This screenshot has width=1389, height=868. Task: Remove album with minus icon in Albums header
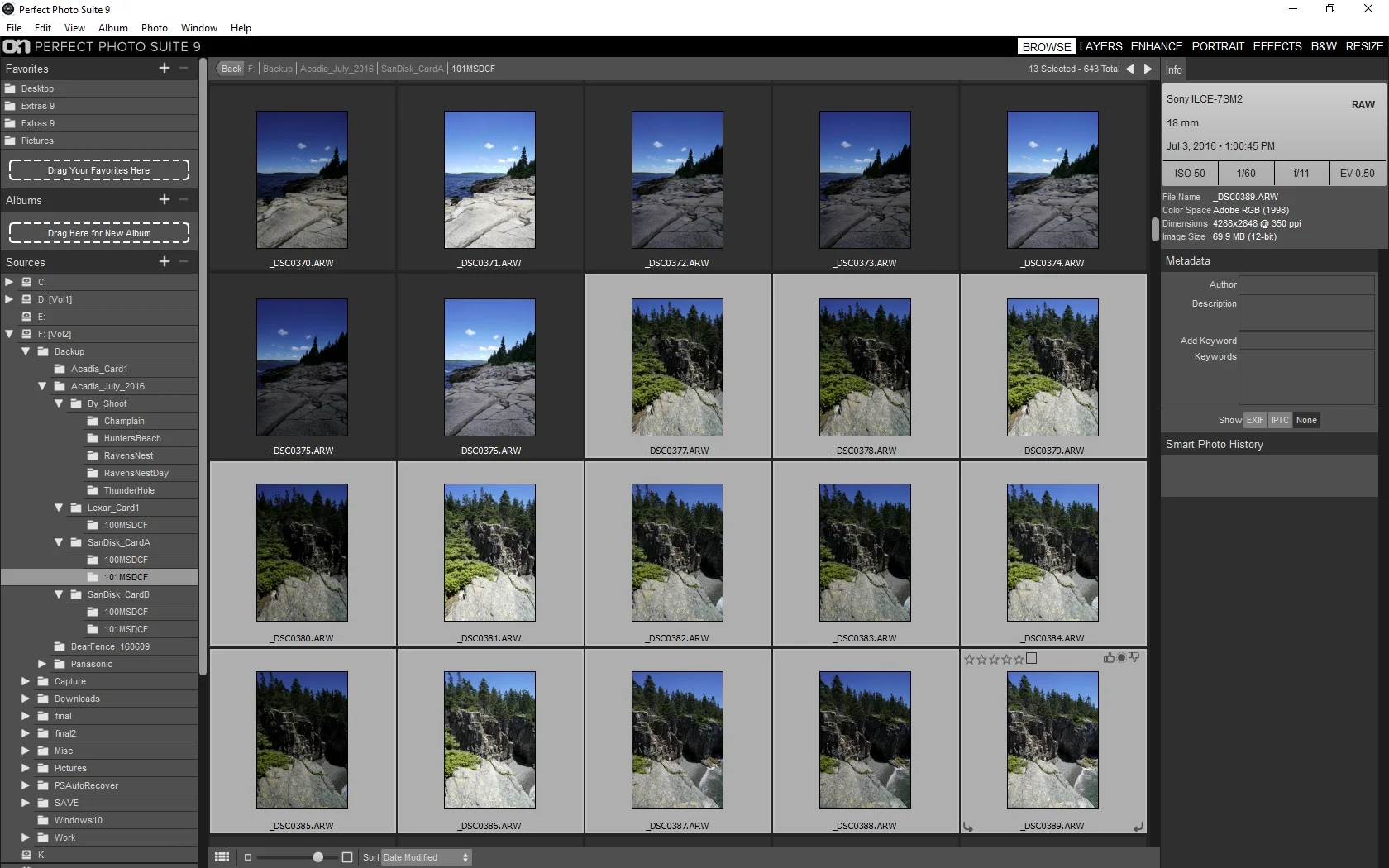click(x=184, y=199)
